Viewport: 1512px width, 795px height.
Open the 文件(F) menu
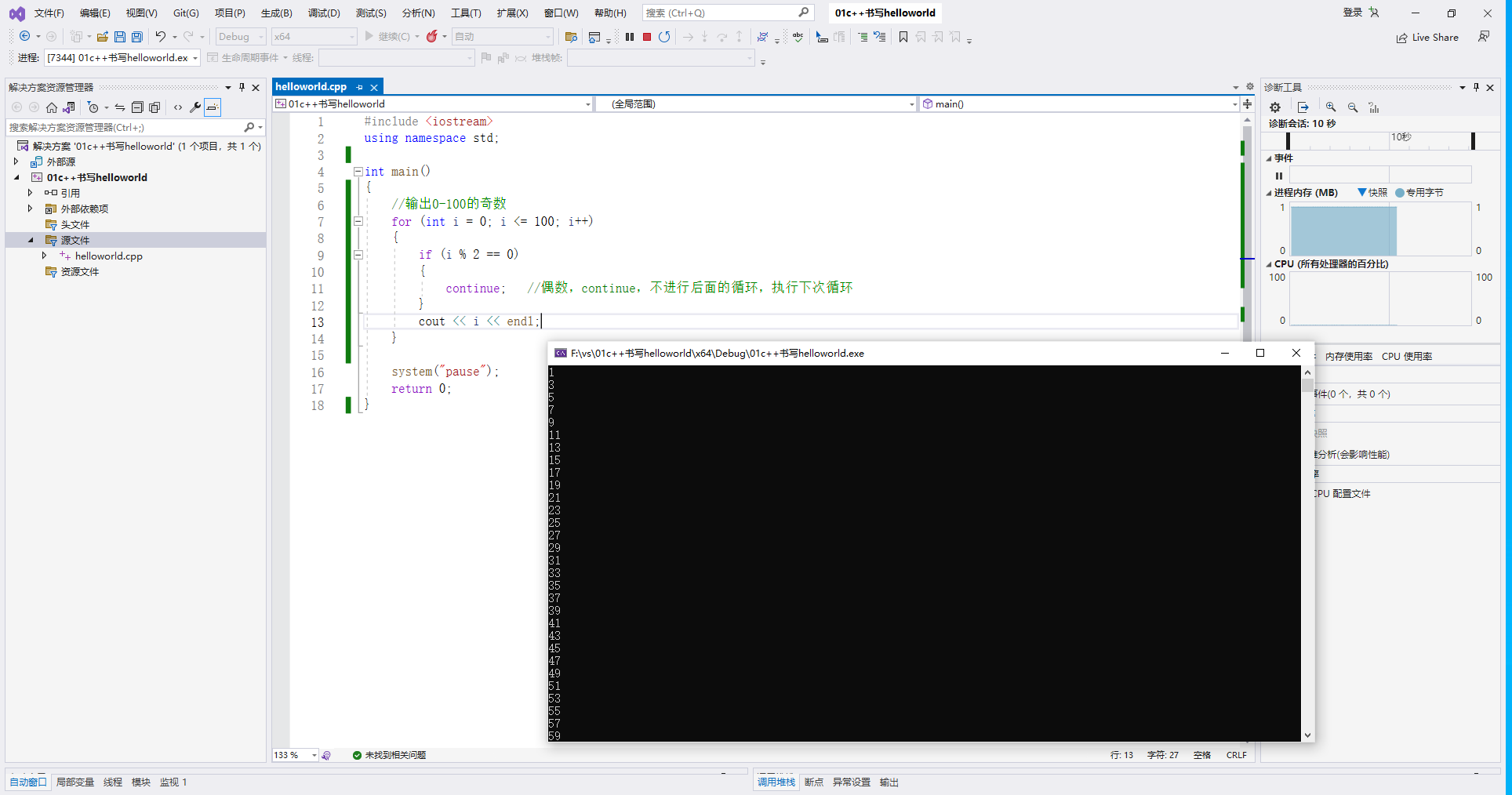click(49, 13)
